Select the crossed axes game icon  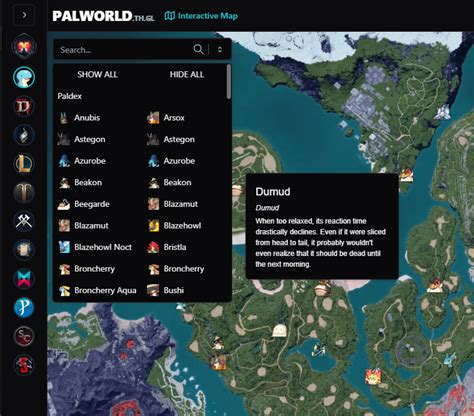(x=24, y=221)
